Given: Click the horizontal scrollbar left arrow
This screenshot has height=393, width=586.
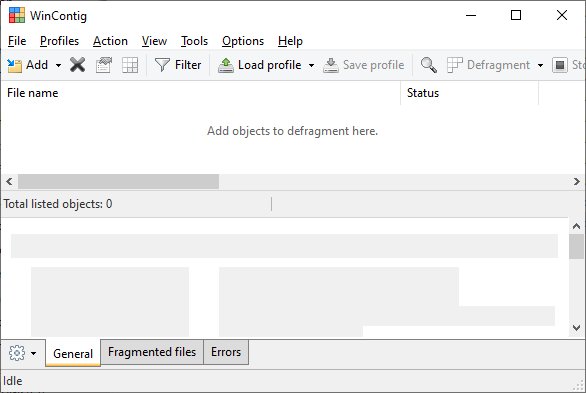Looking at the screenshot, I should click(9, 182).
